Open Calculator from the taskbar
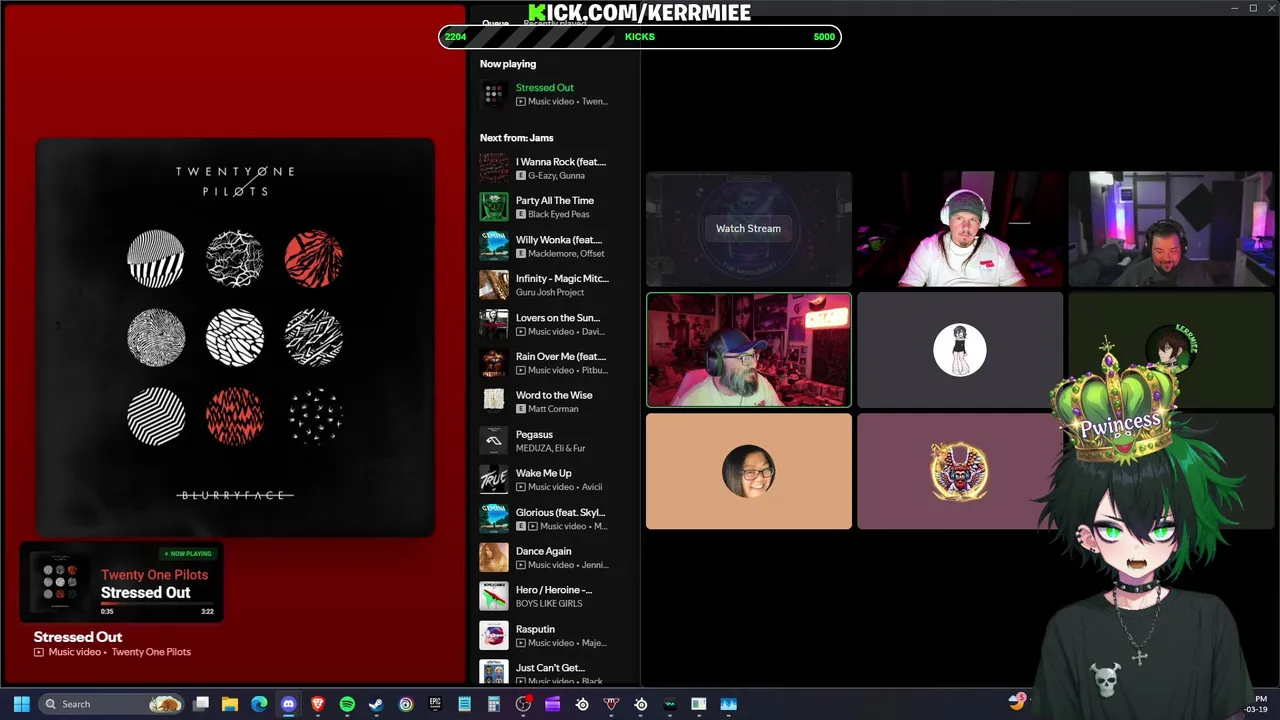Screen dimensions: 1280x720 click(494, 704)
